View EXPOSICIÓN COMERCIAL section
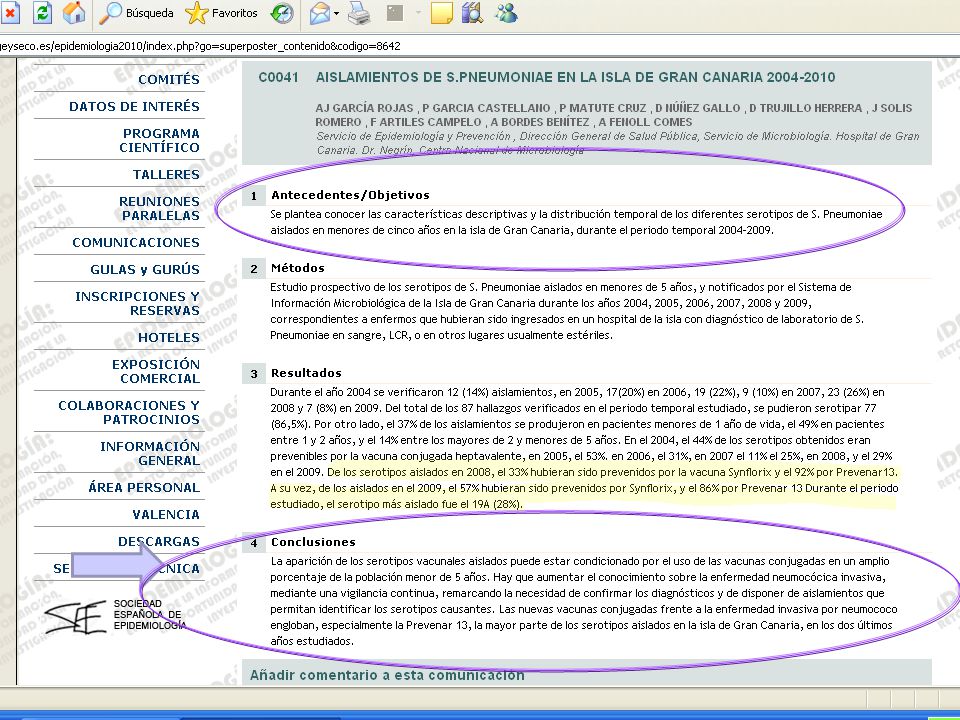 [x=156, y=371]
